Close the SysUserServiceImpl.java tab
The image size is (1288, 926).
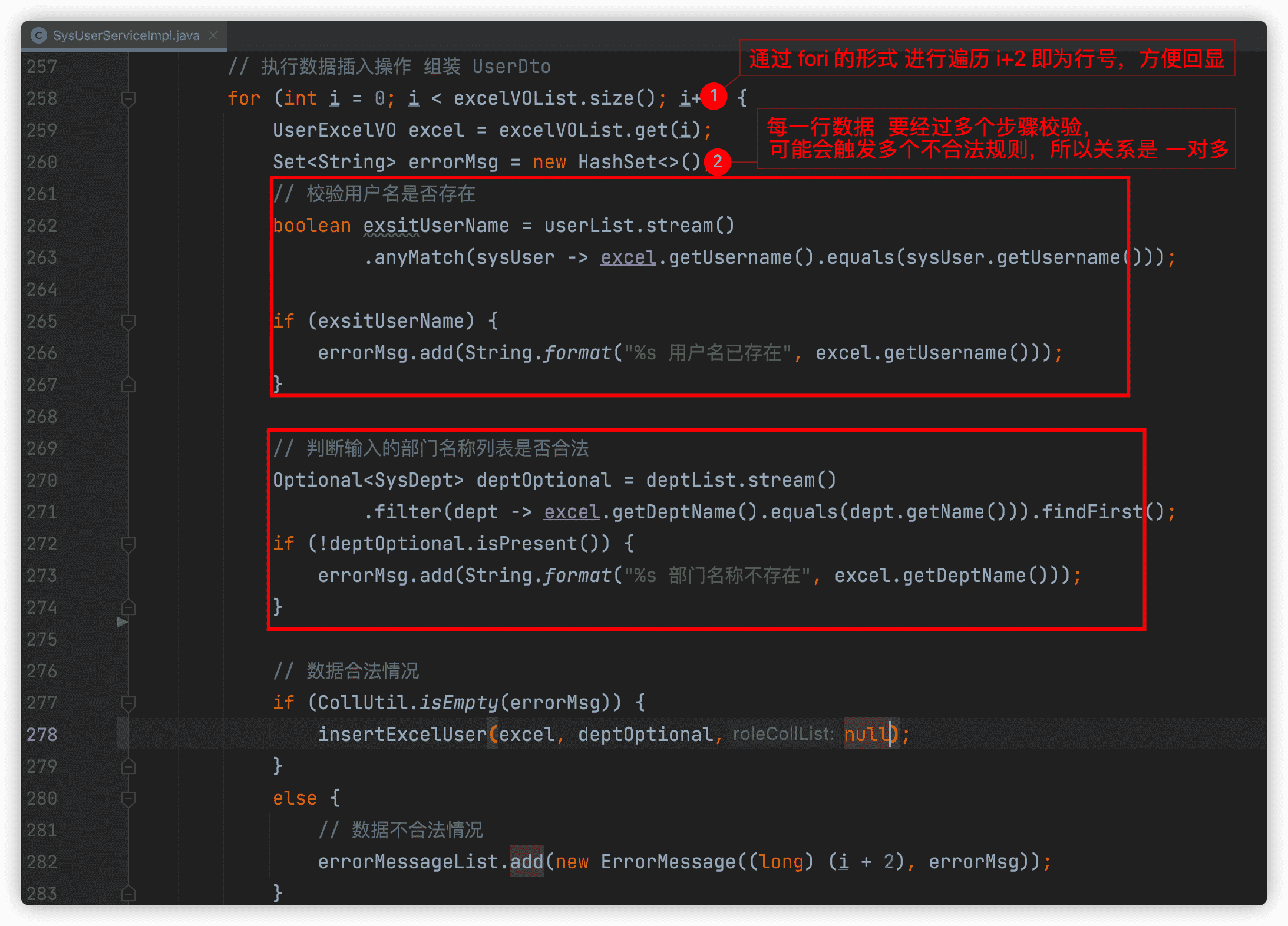tap(213, 36)
